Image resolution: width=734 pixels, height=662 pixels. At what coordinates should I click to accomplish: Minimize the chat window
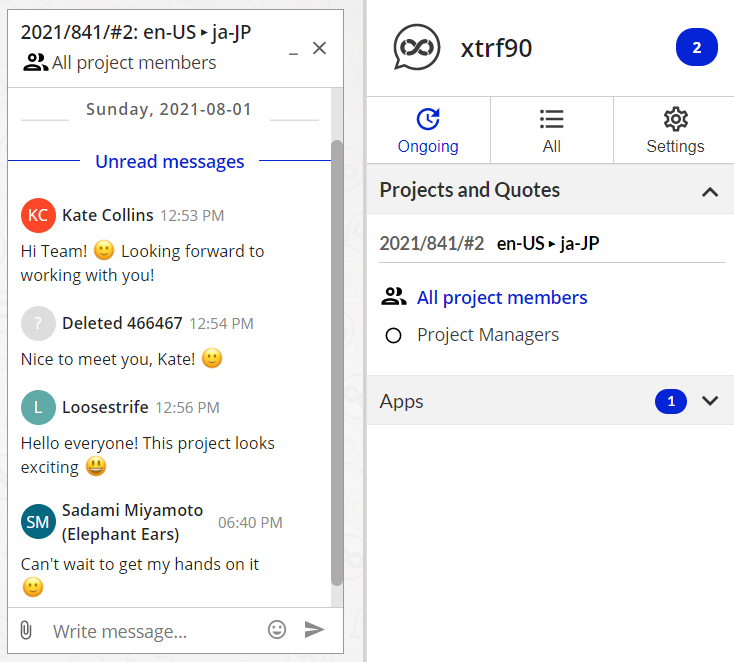point(294,54)
